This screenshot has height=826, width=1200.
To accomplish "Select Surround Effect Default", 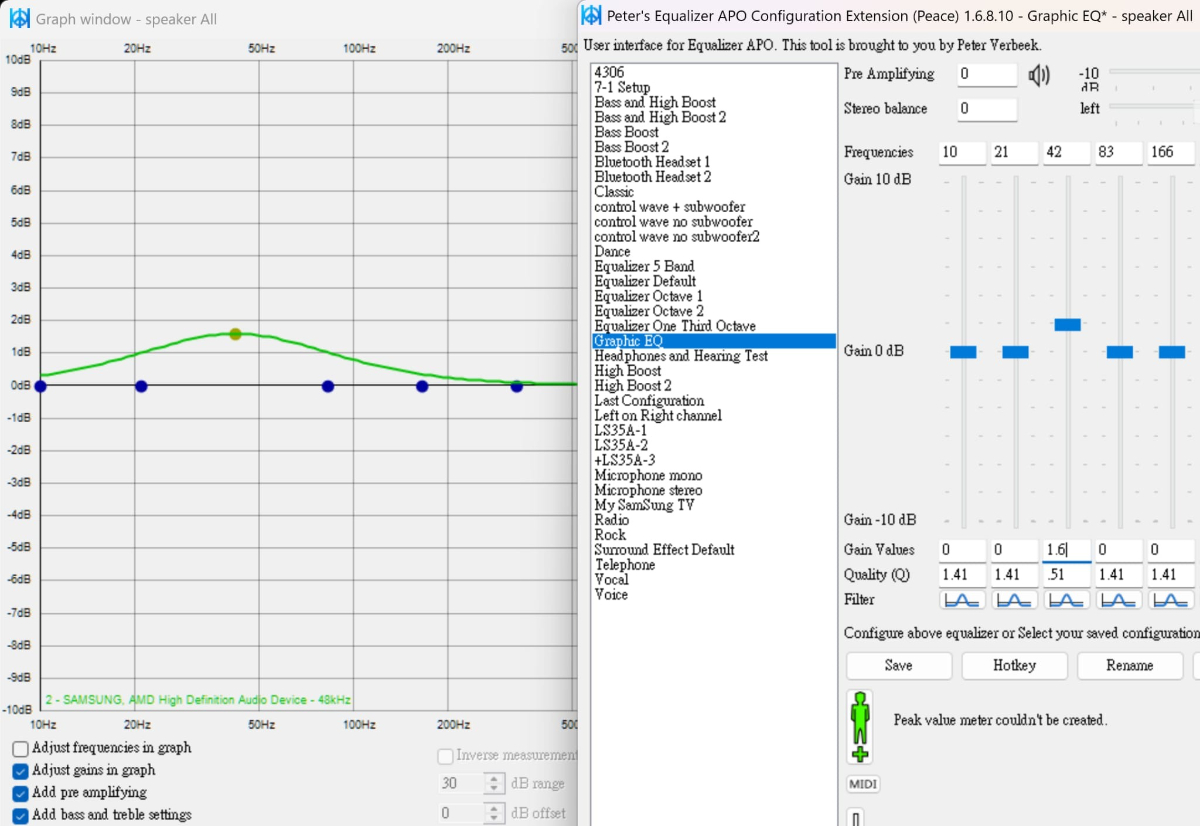I will 664,550.
